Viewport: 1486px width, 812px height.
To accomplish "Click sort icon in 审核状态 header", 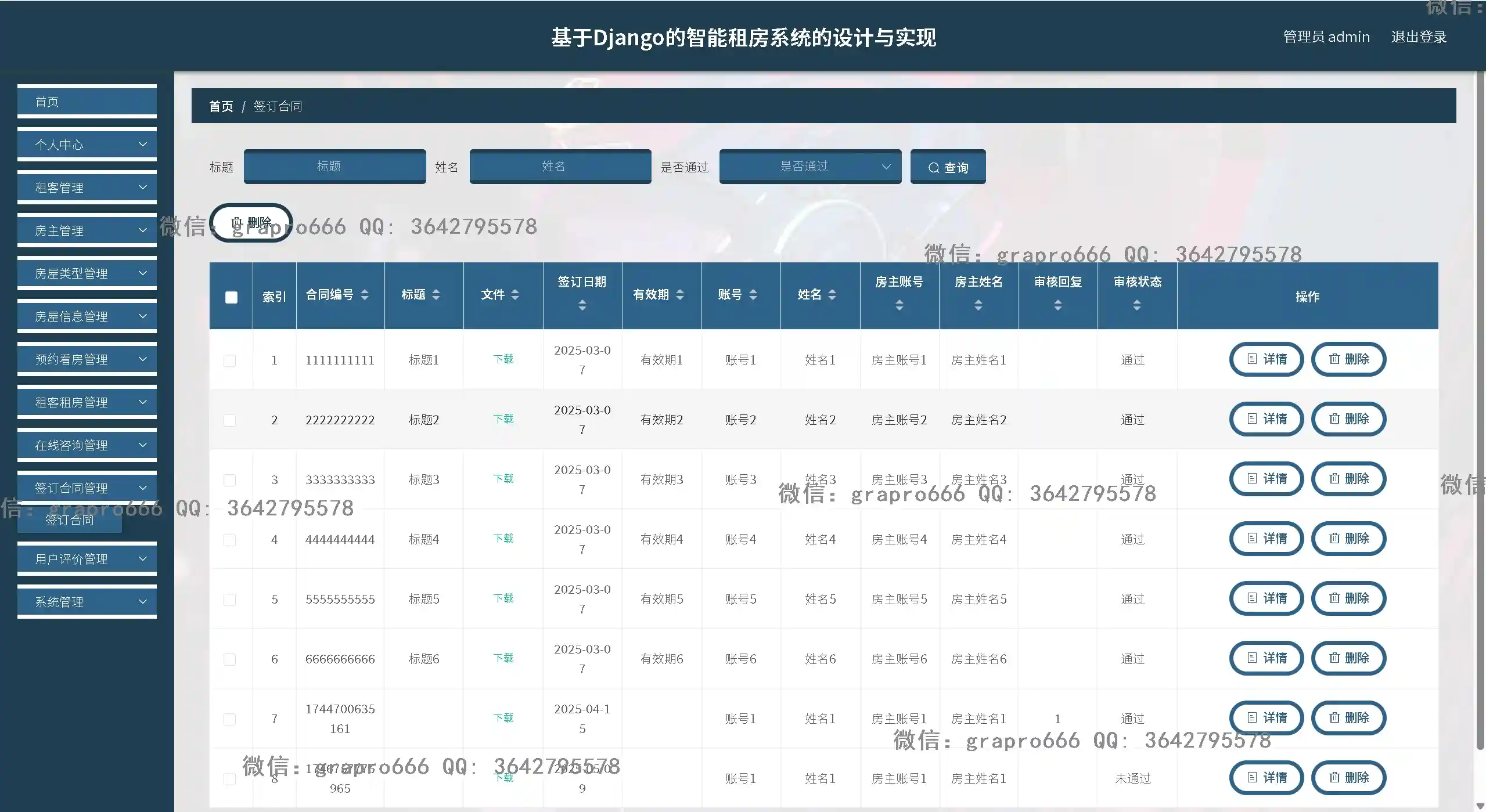I will click(1136, 305).
